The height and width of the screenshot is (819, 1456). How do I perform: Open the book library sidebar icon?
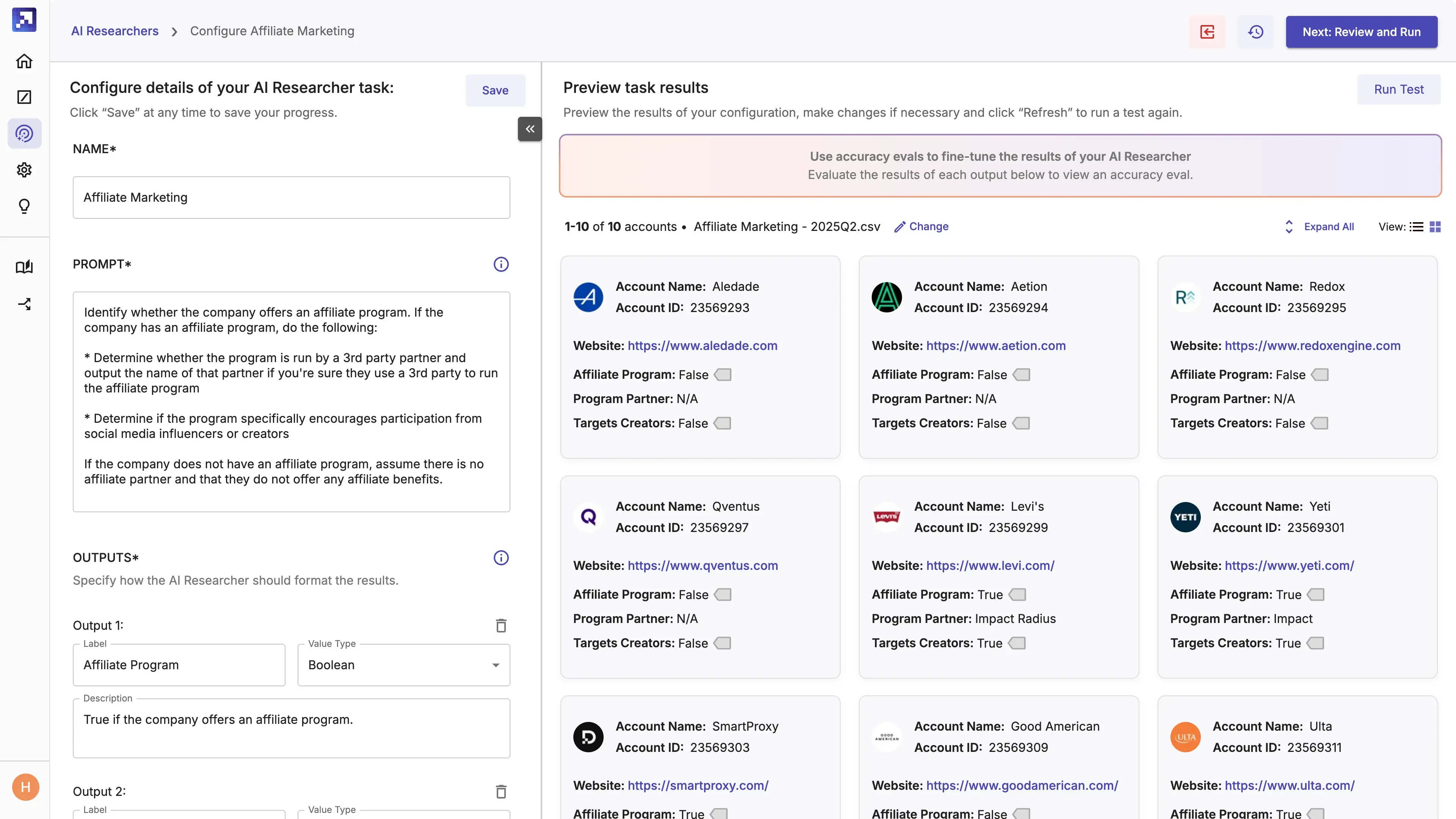pyautogui.click(x=24, y=267)
